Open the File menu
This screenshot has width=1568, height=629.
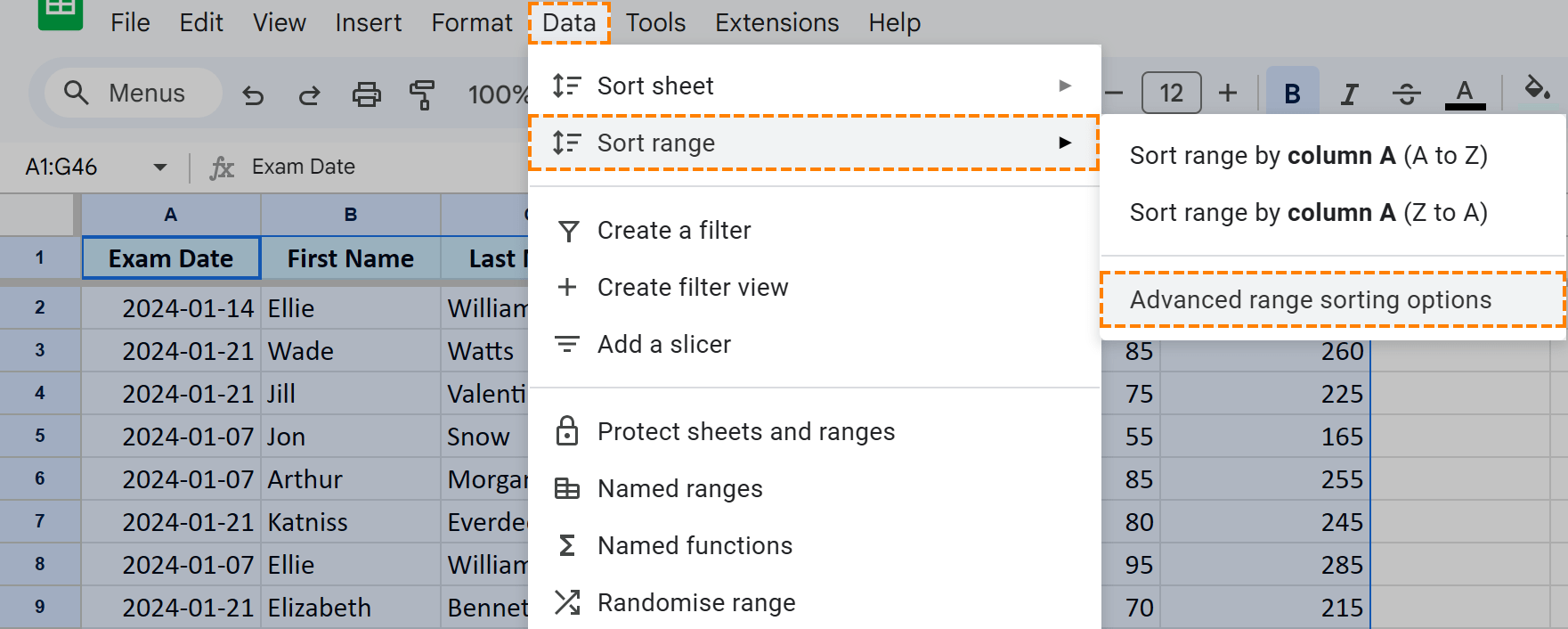coord(130,22)
